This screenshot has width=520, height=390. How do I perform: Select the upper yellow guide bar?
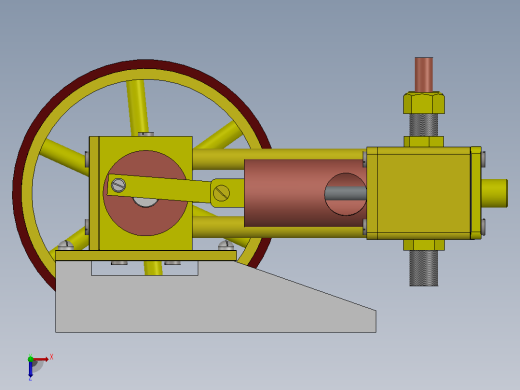coord(279,159)
